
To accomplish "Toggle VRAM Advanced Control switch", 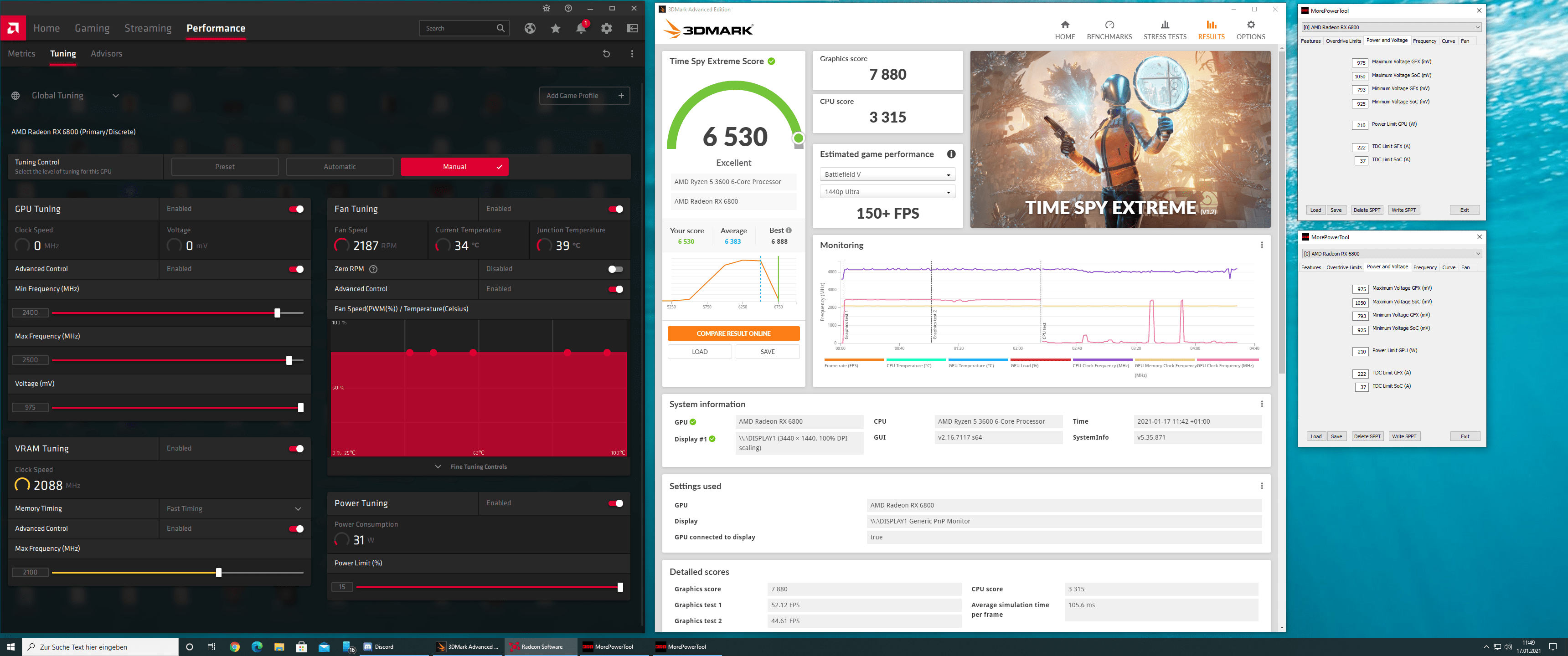I will 296,529.
